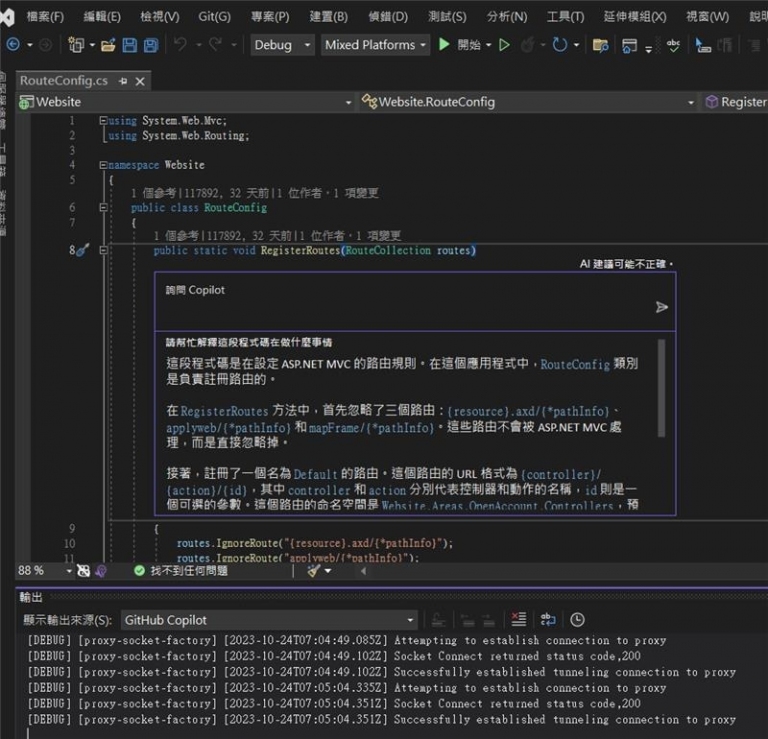Click the New Project toolbar icon
Viewport: 768px width, 739px height.
pos(76,45)
